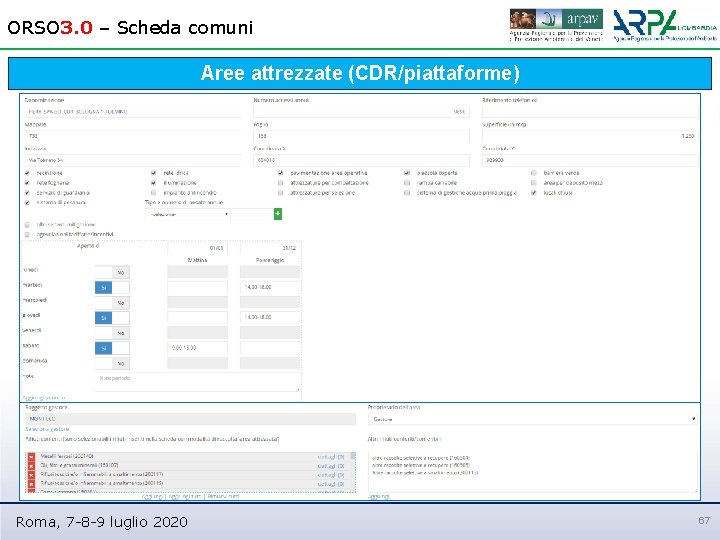Click Aggiungi link under altri rifiuti box

click(x=379, y=497)
